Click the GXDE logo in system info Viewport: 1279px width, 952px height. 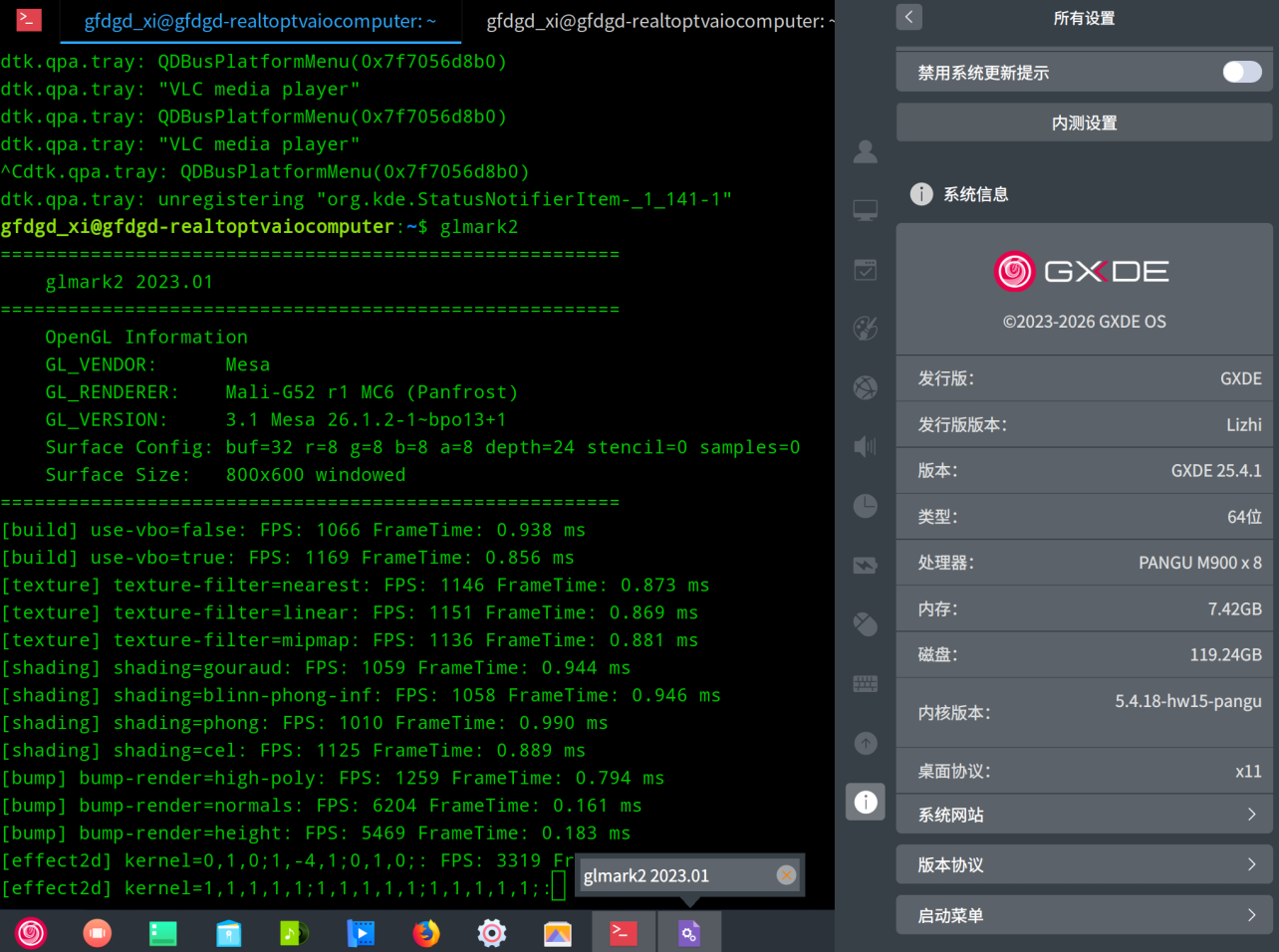pos(1084,271)
